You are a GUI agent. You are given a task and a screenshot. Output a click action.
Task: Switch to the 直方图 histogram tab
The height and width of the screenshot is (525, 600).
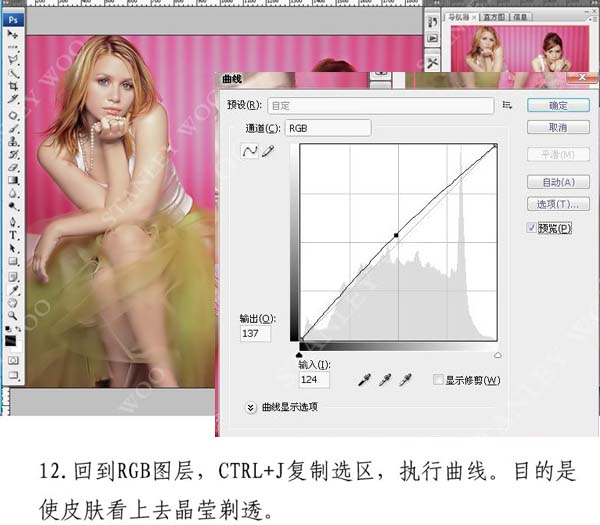tap(494, 16)
